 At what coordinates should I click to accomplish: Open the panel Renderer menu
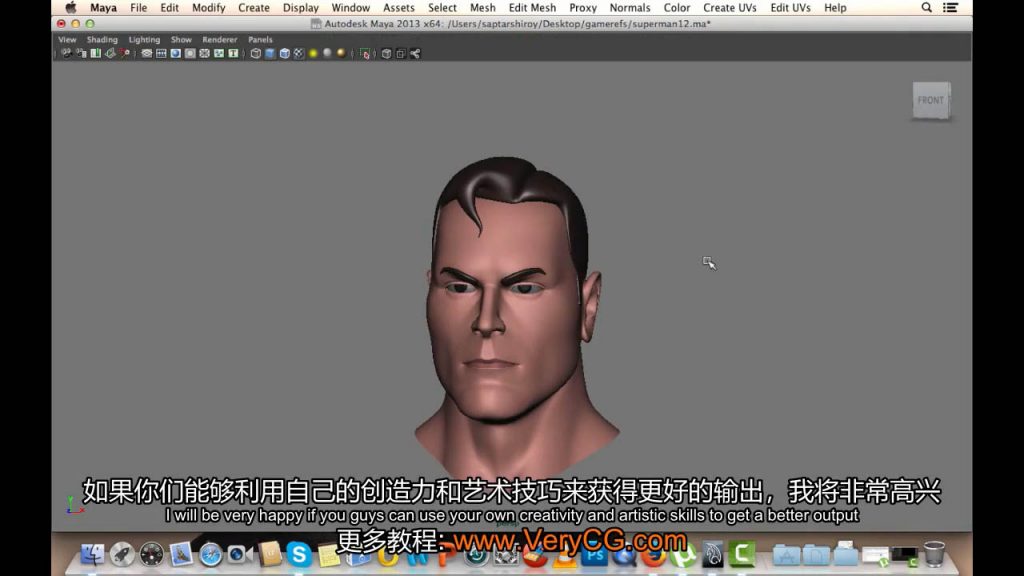pos(219,40)
